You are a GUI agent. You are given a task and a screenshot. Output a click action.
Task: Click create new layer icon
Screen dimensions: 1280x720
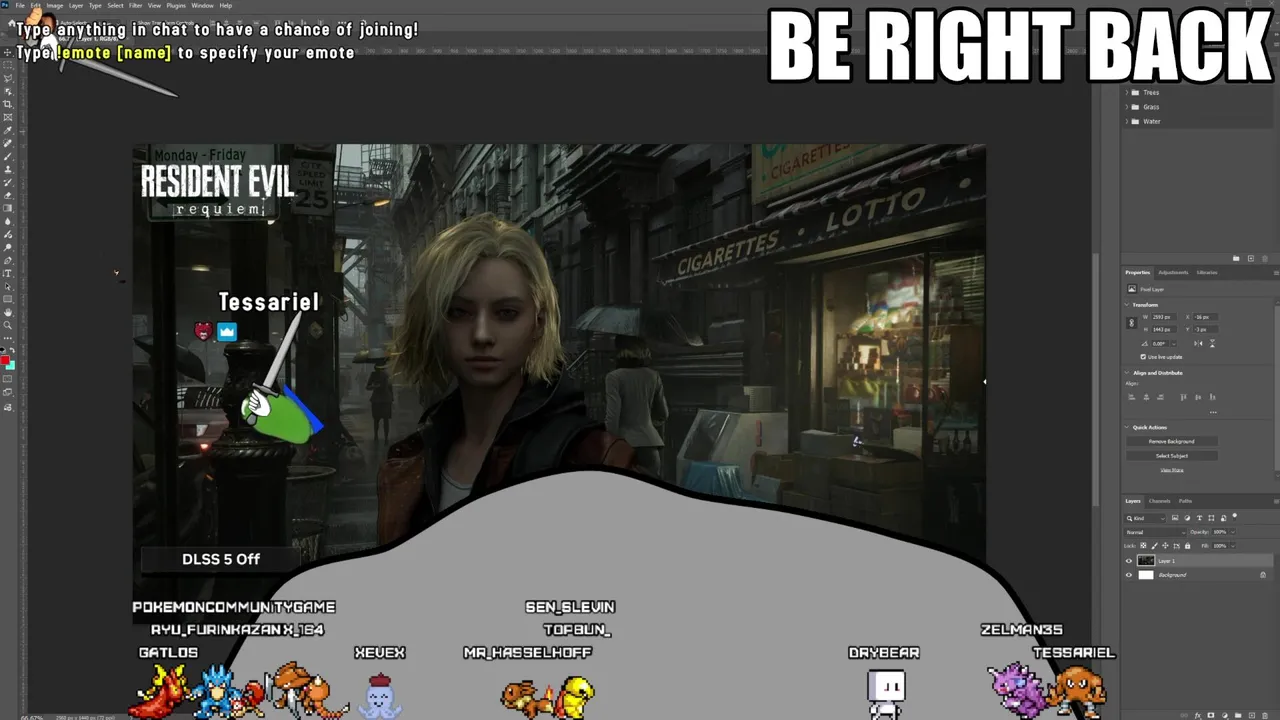click(x=1252, y=716)
